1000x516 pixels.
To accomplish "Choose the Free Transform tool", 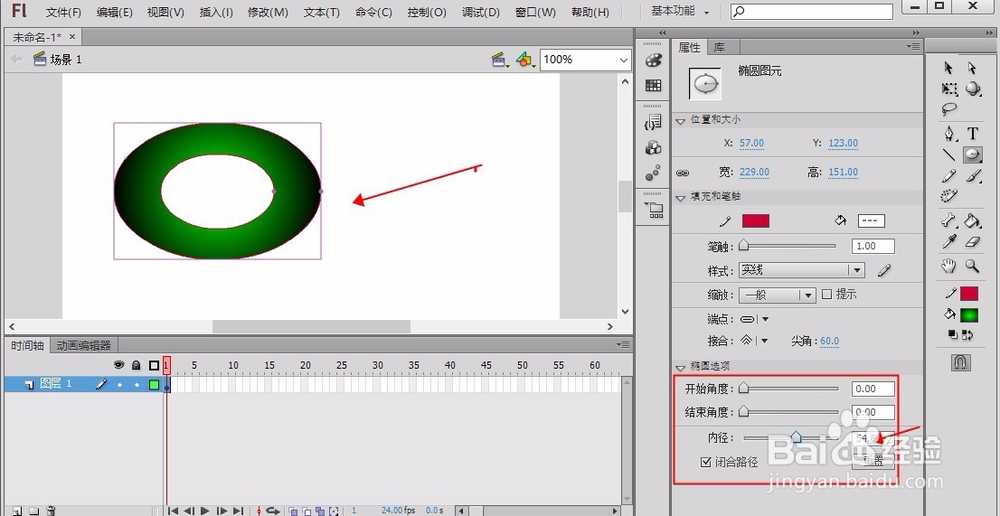I will [949, 89].
